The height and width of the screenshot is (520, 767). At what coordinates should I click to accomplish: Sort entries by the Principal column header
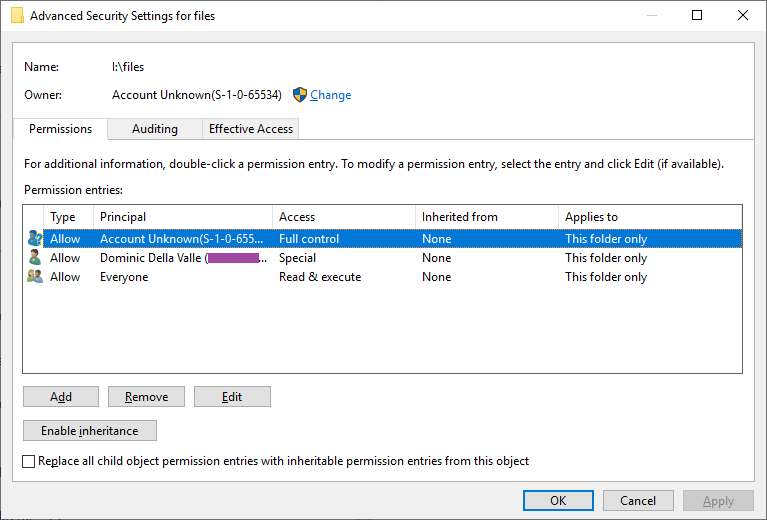coord(182,217)
